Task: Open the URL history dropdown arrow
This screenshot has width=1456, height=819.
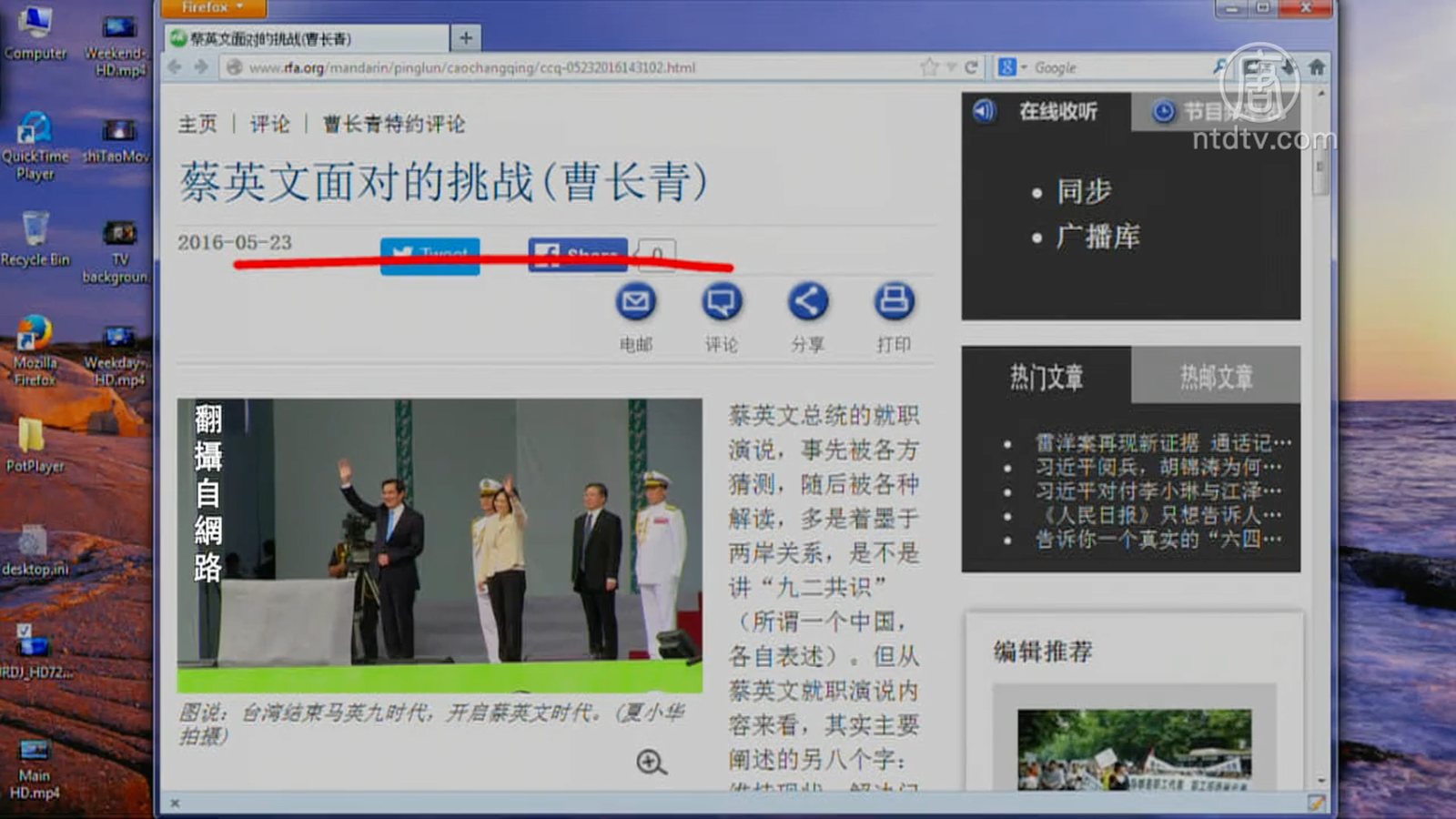Action: tap(951, 67)
